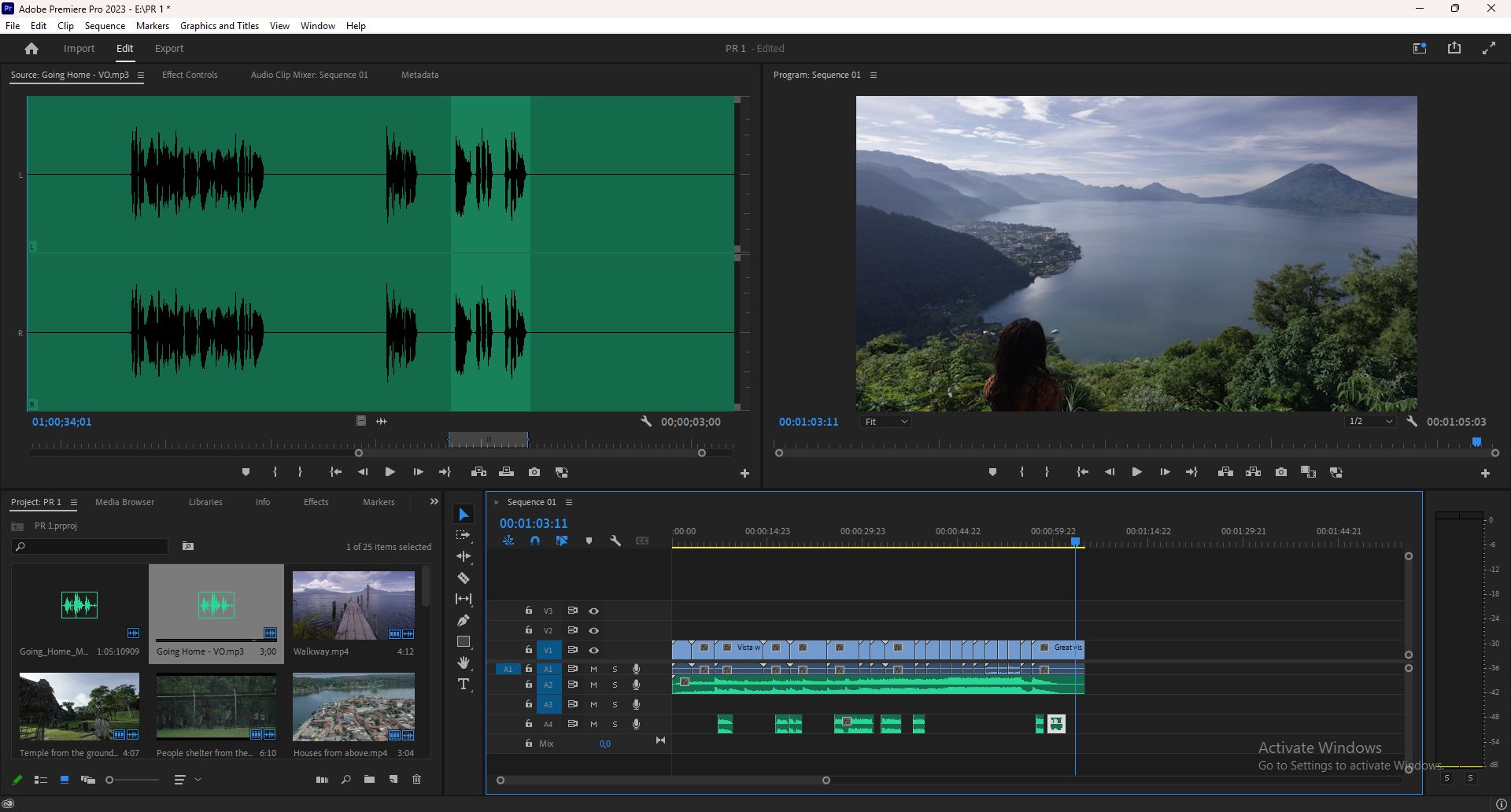Select the Walkway.mp4 thumbnail

coord(353,606)
